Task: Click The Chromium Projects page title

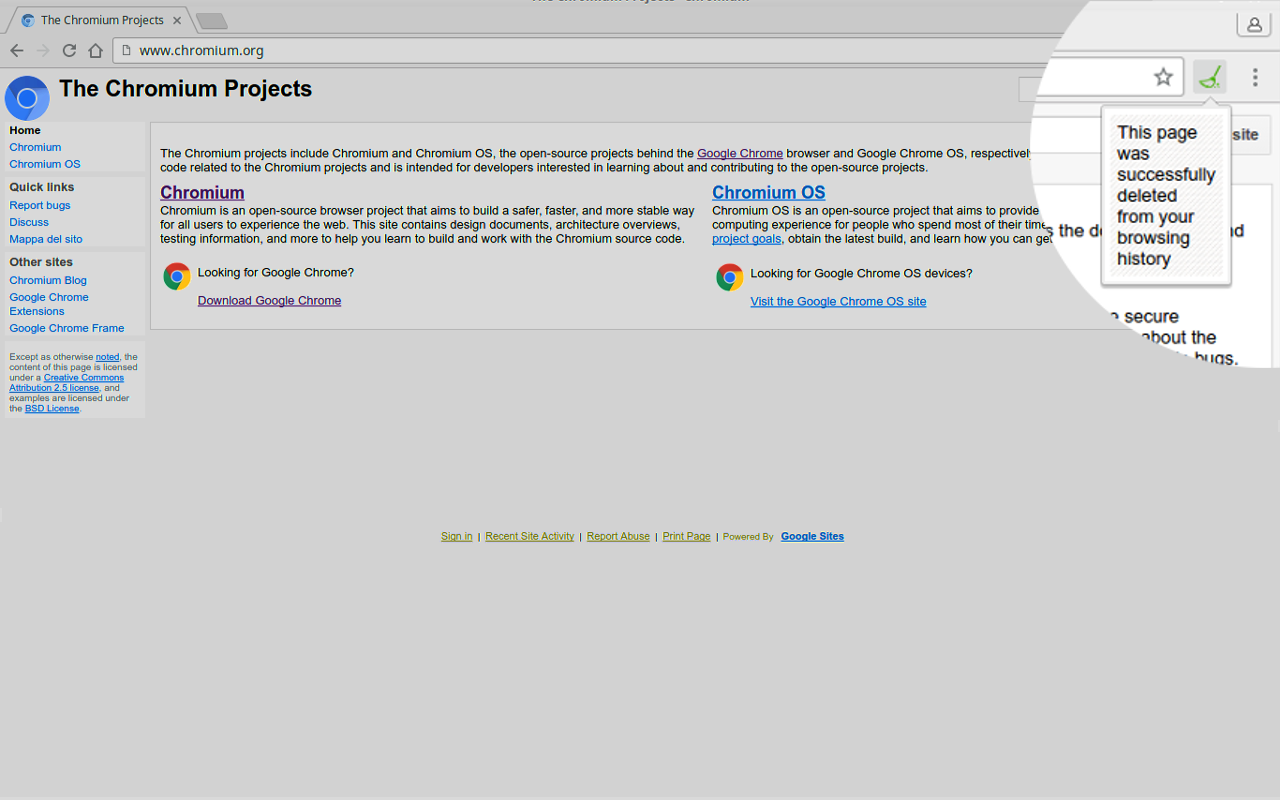Action: coord(185,89)
